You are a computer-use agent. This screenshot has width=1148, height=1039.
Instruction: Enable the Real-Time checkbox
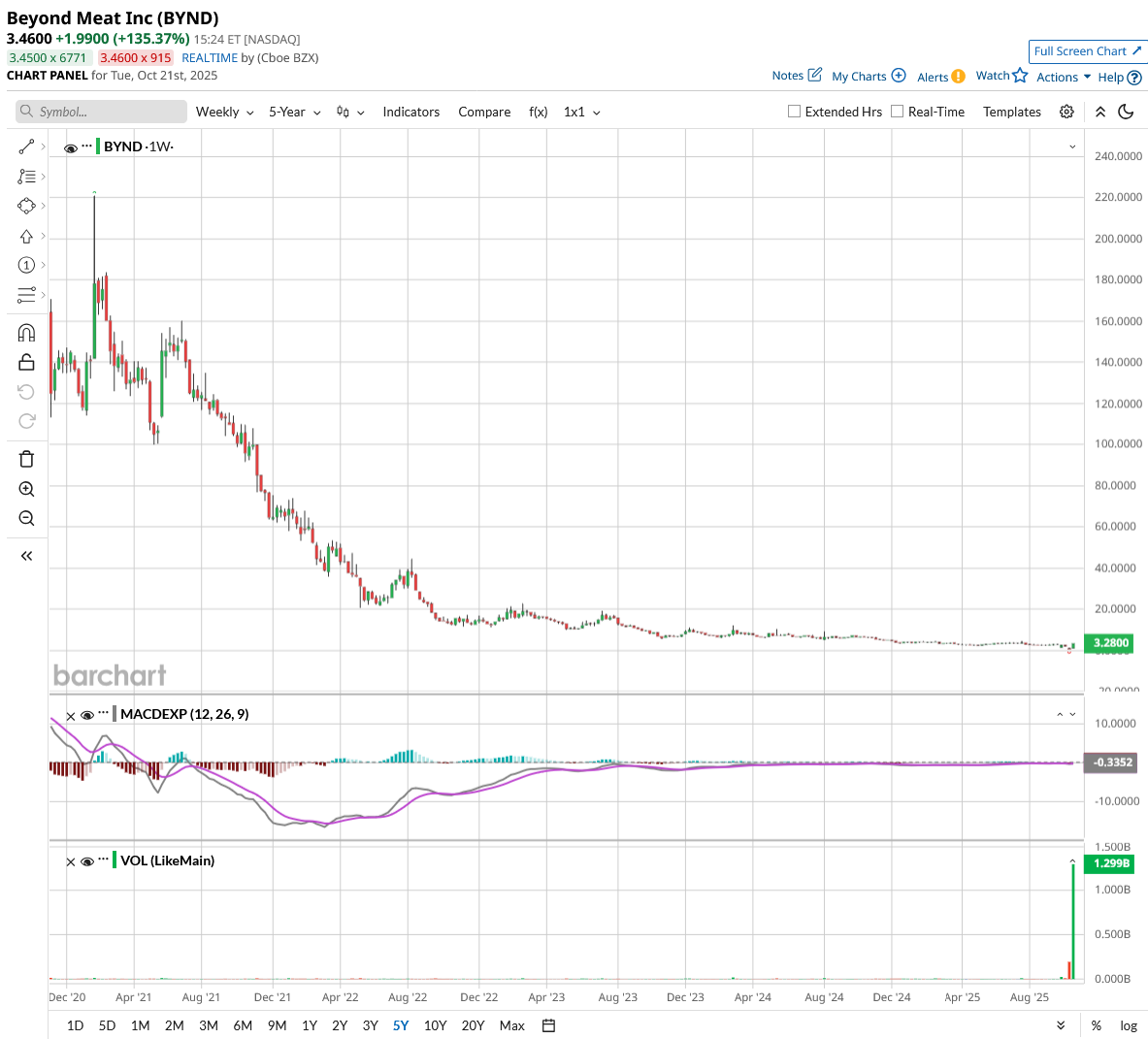(897, 112)
